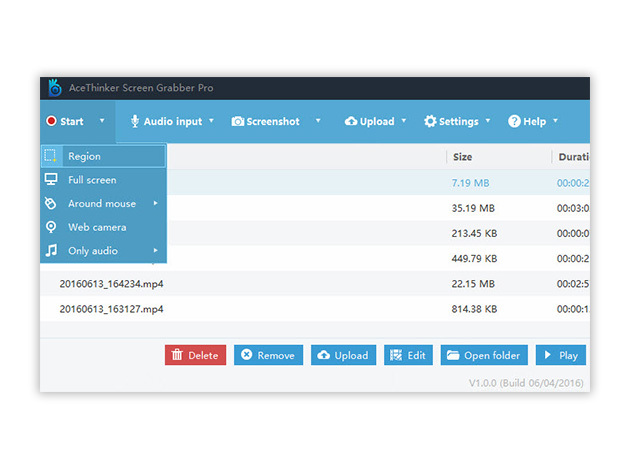
Task: Click the Around mouse icon
Action: point(51,203)
